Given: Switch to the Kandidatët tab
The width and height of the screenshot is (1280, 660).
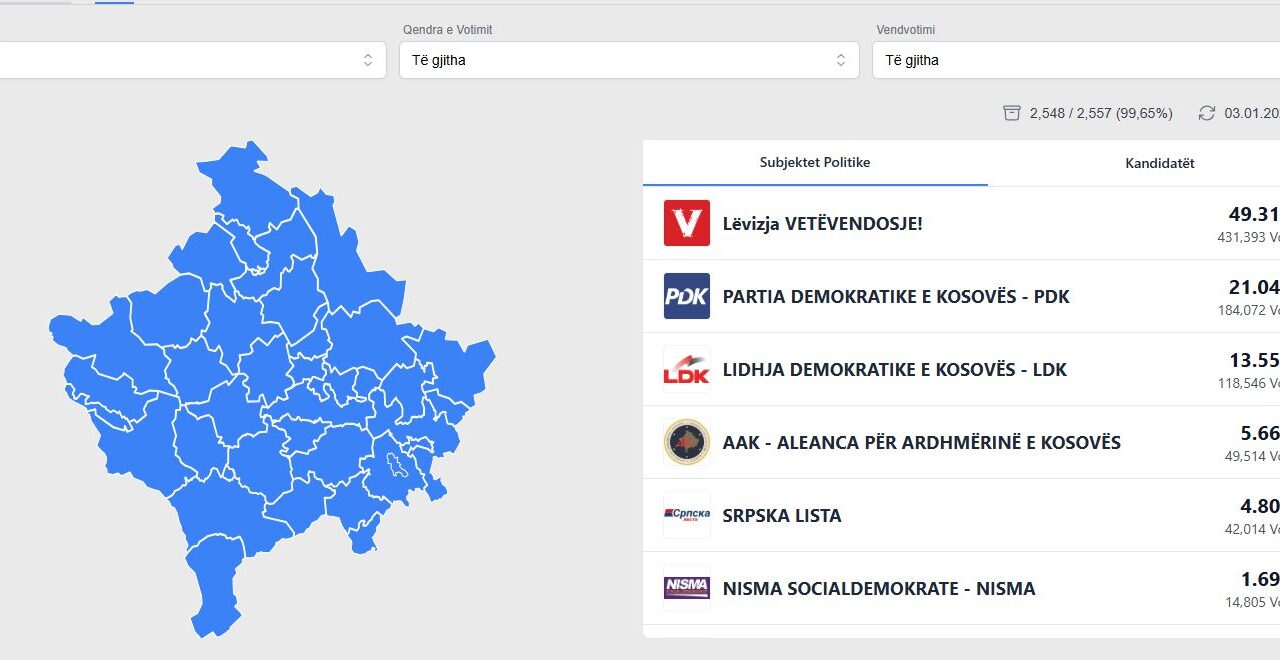Looking at the screenshot, I should pos(1160,163).
